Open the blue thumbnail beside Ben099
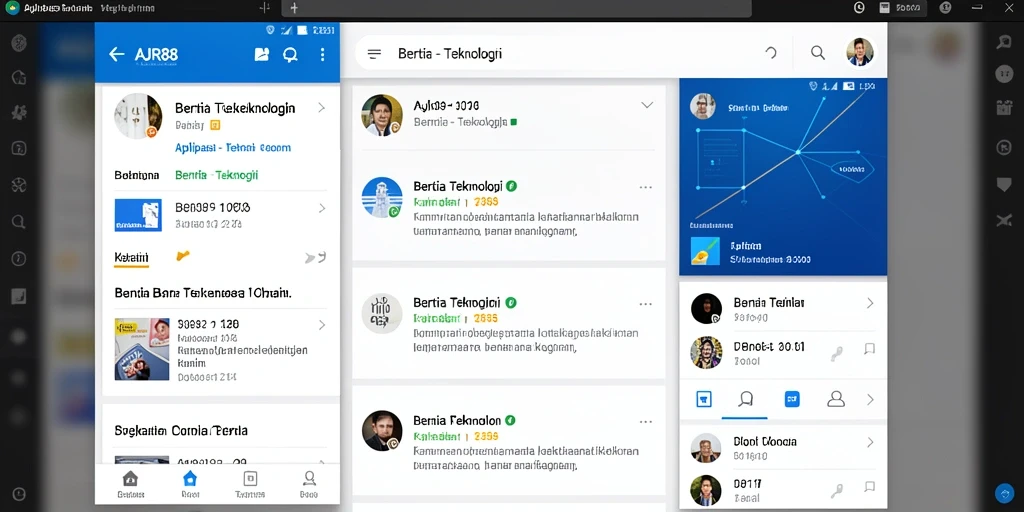This screenshot has height=512, width=1024. pyautogui.click(x=138, y=215)
